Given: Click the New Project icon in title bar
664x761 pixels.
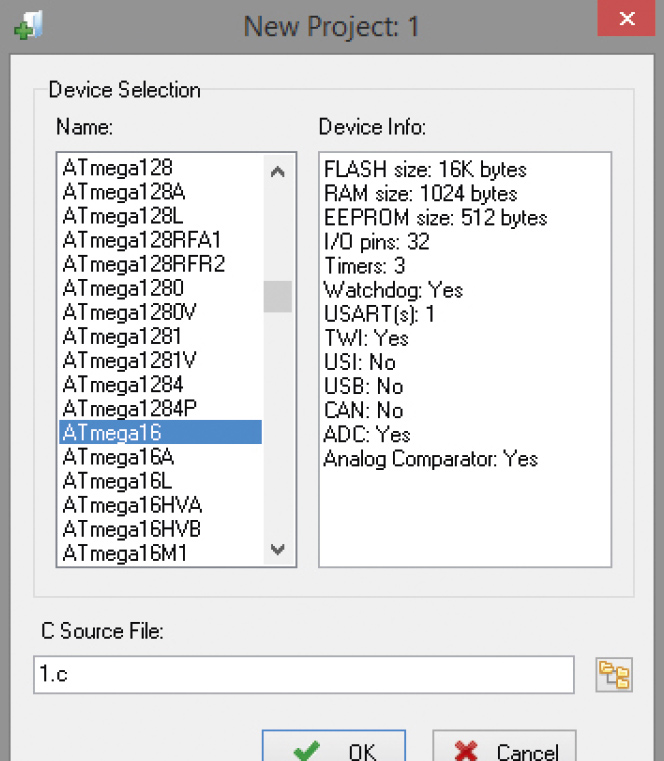Looking at the screenshot, I should point(29,25).
